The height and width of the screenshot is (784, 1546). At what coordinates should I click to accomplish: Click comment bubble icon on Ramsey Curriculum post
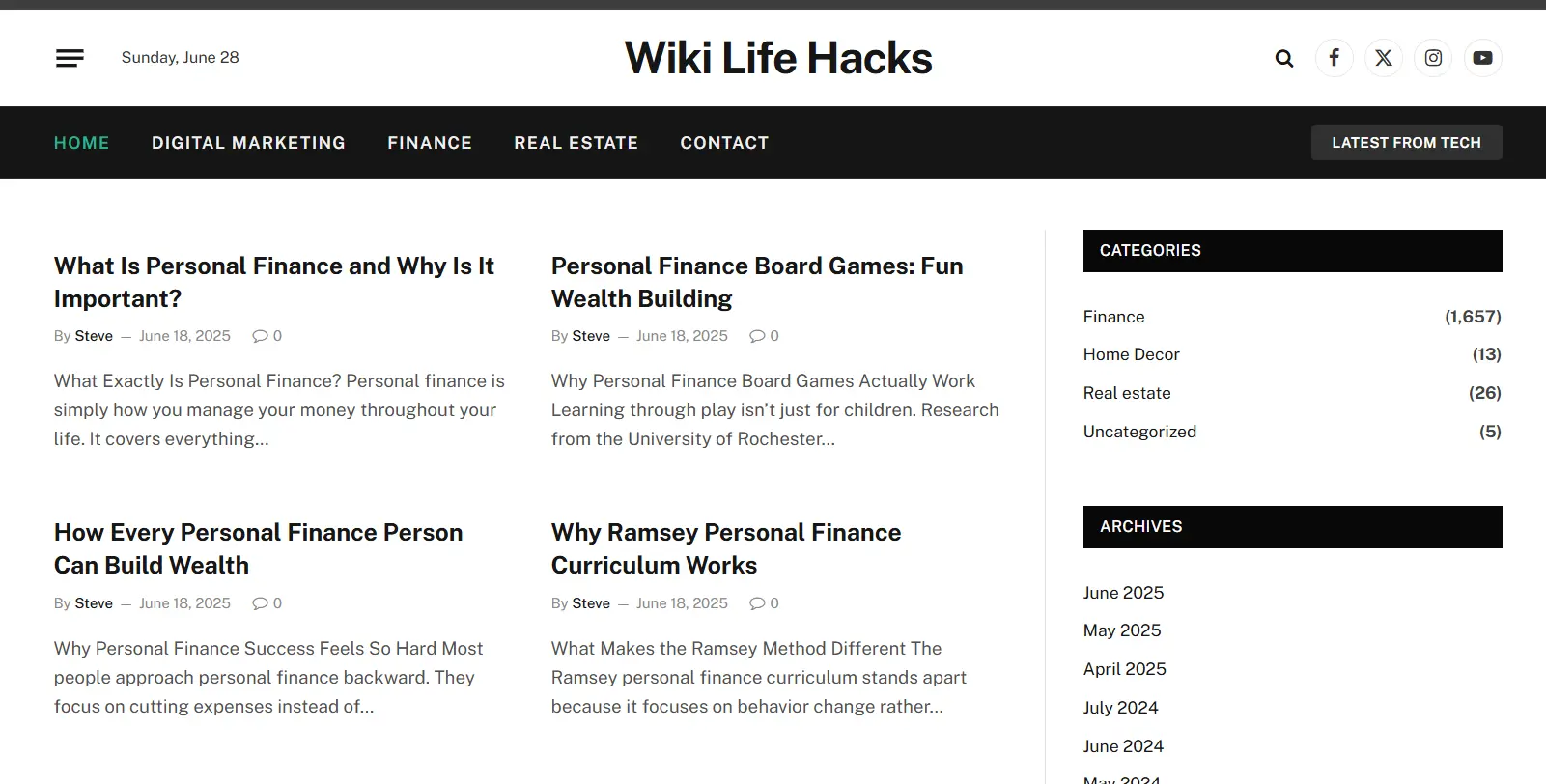coord(757,603)
